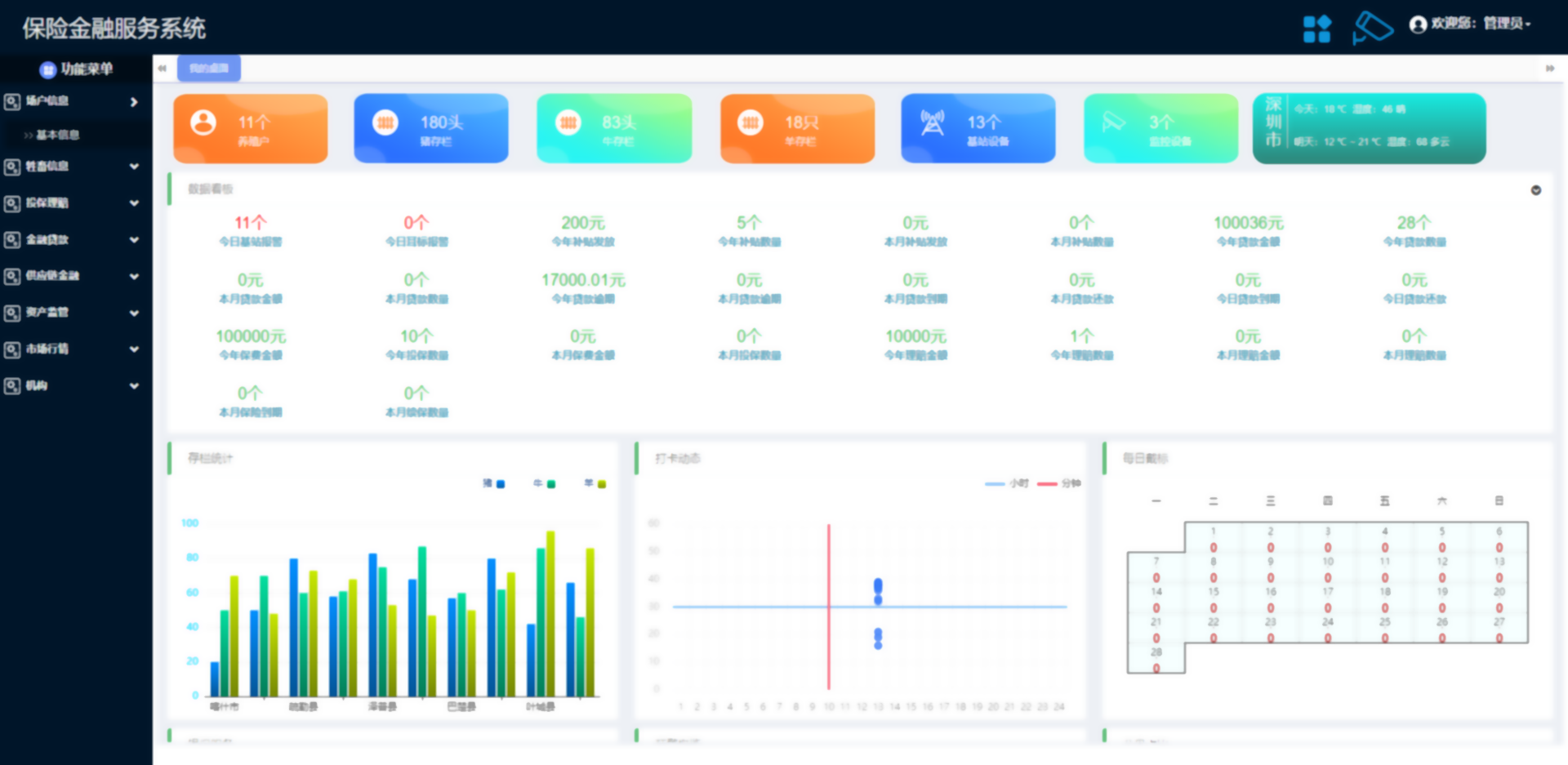The image size is (1568, 765).
Task: Click the grid apps icon in header
Action: coord(1316,29)
